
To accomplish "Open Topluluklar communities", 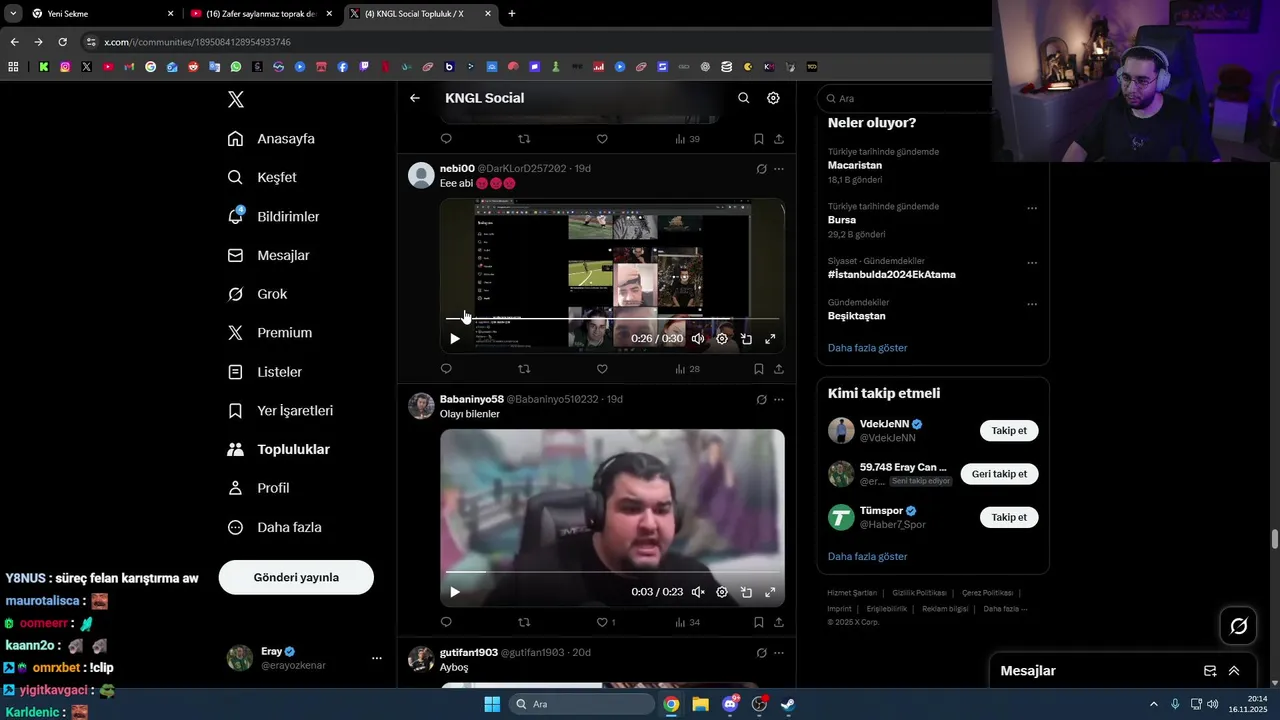I will pos(278,450).
